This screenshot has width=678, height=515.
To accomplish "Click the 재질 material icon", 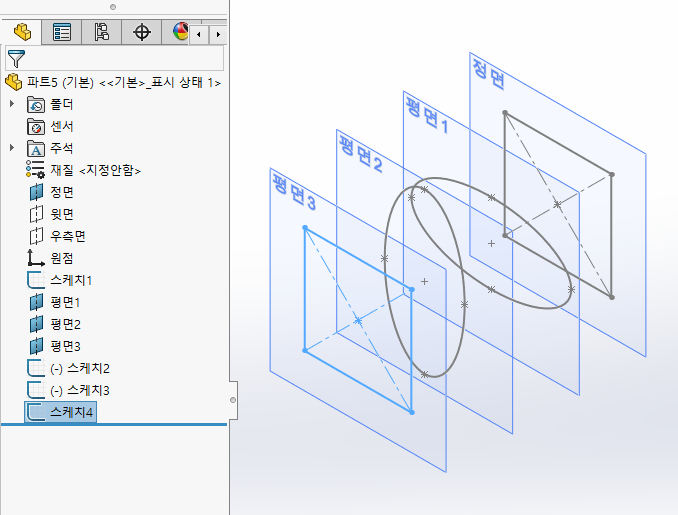I will coord(35,170).
